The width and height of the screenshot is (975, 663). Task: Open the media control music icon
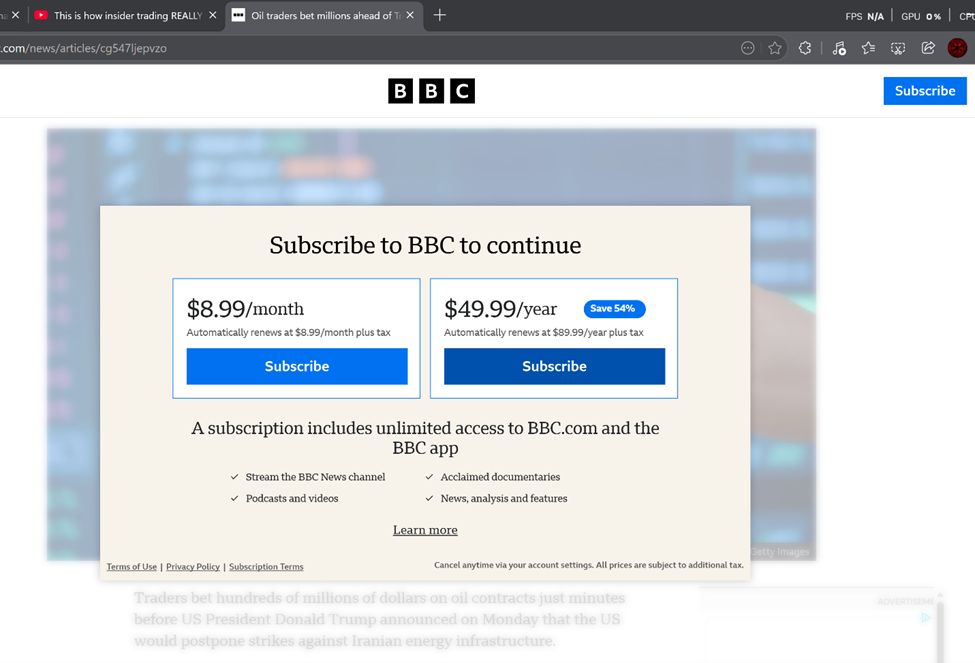click(839, 48)
